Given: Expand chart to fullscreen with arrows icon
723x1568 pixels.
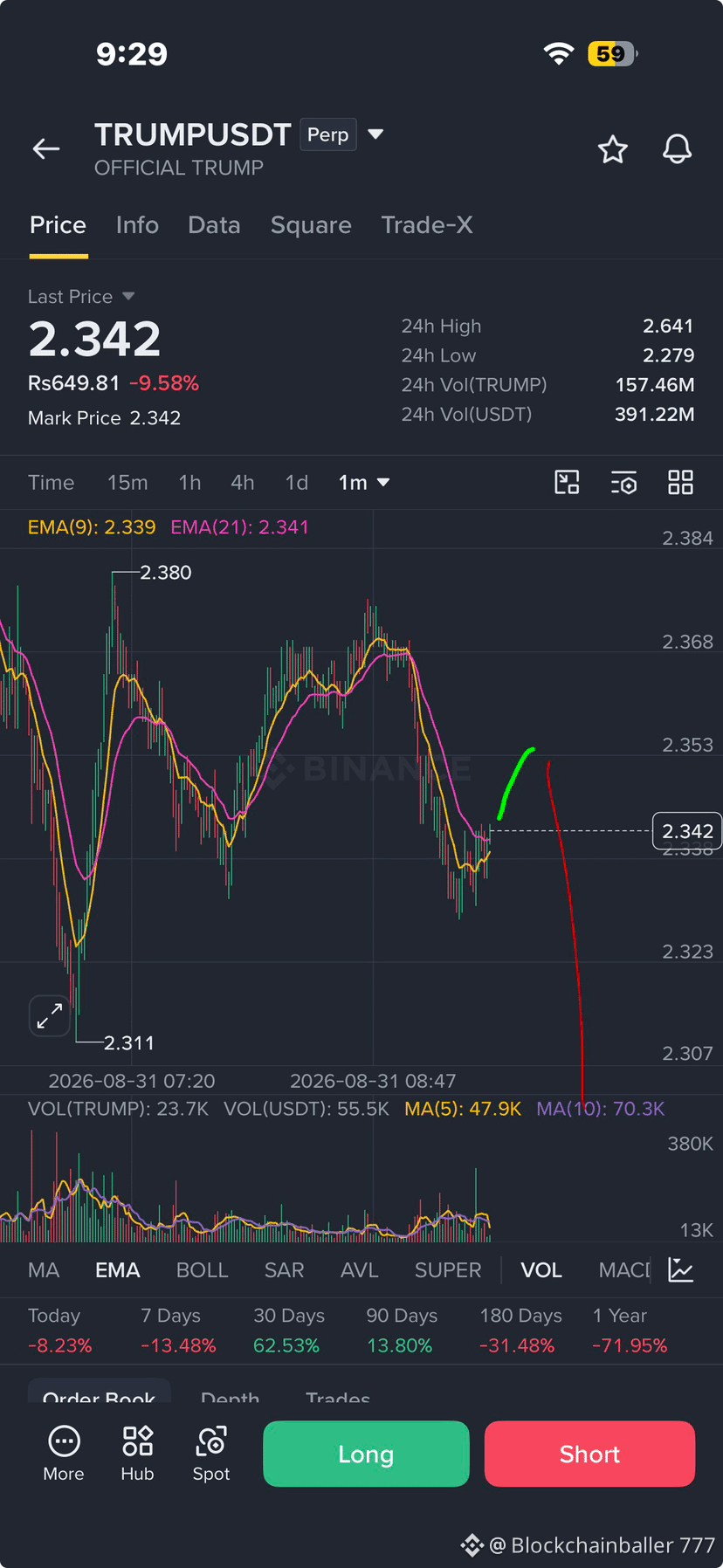Looking at the screenshot, I should coord(50,1015).
